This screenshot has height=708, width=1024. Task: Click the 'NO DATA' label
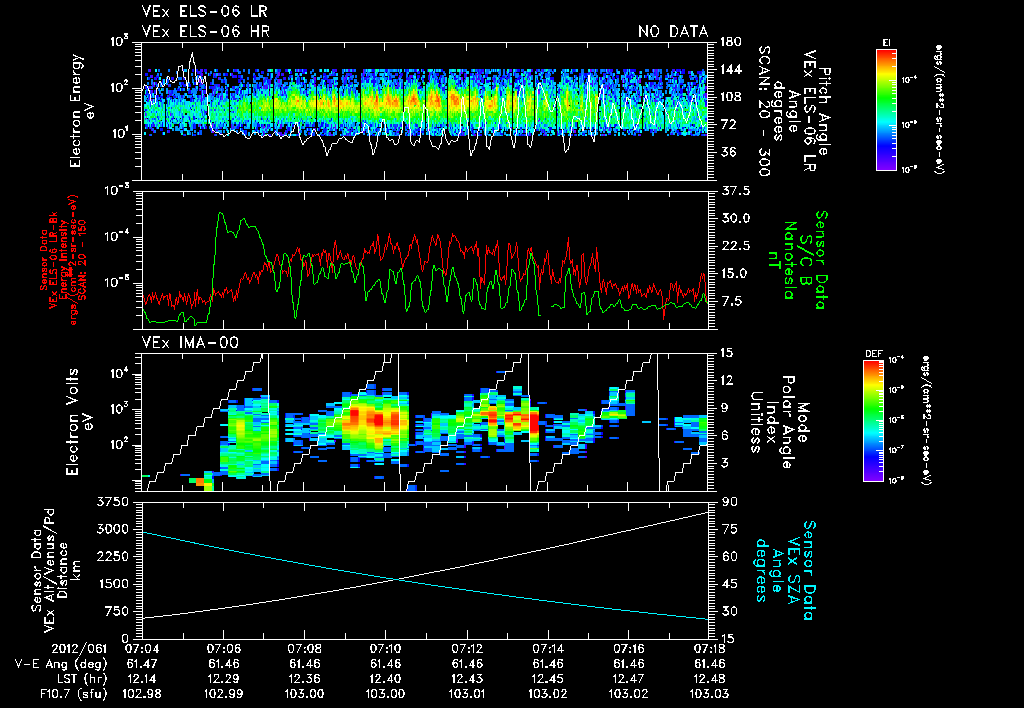click(x=673, y=31)
